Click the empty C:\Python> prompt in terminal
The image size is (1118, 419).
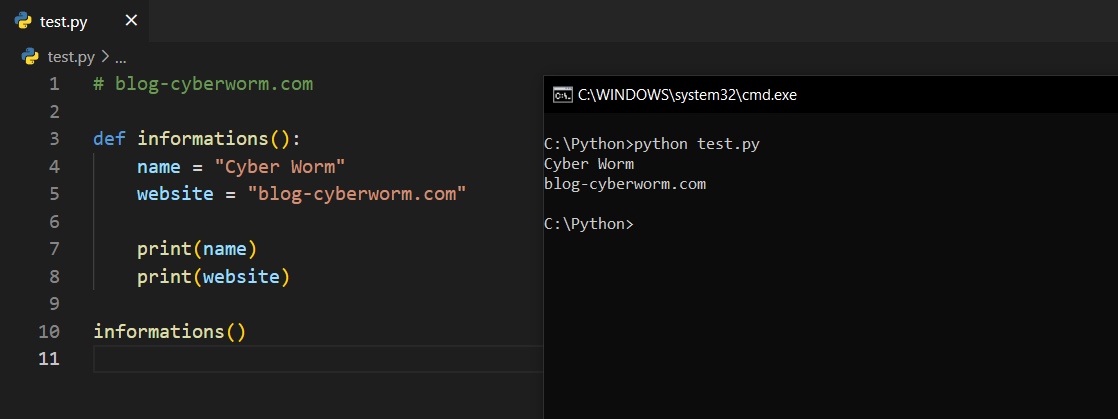click(x=589, y=224)
